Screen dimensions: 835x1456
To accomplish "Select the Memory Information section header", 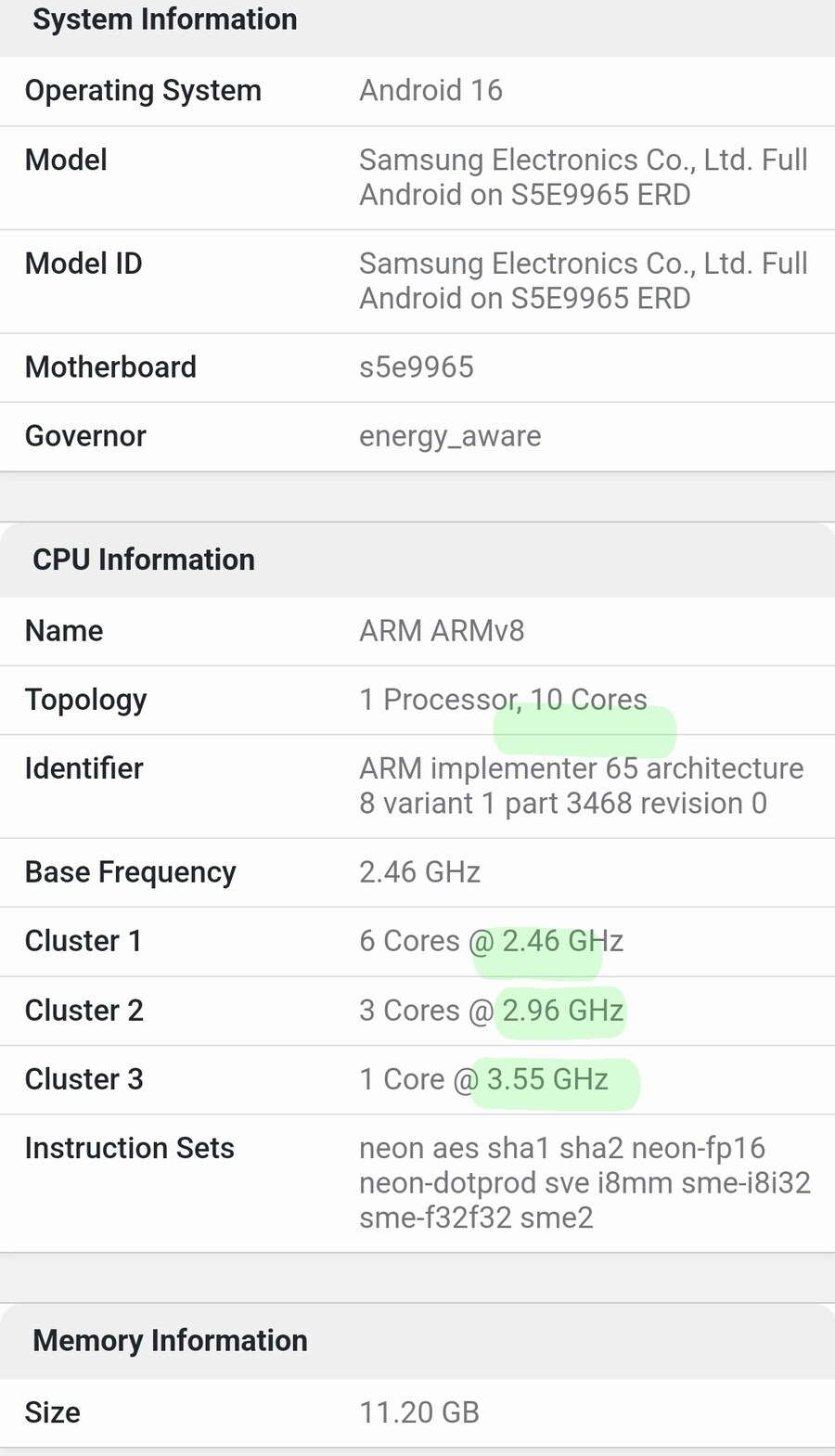I will click(x=170, y=1341).
